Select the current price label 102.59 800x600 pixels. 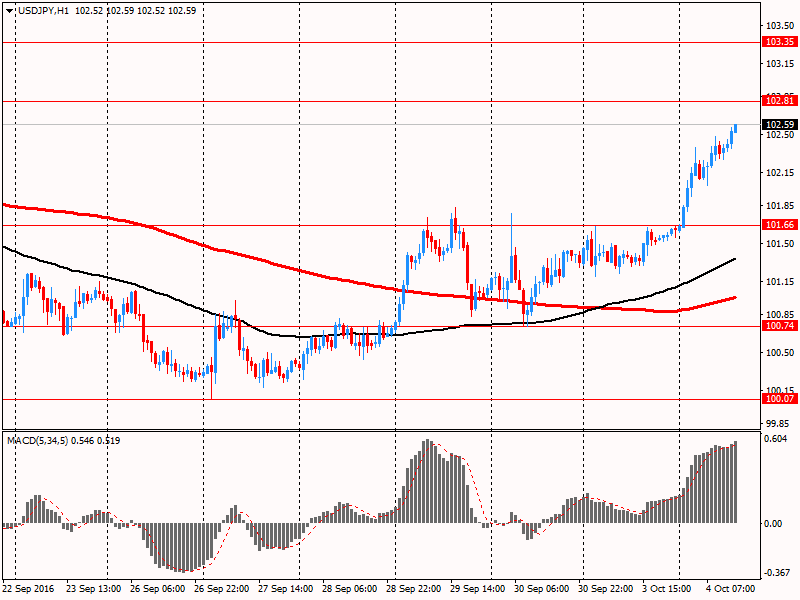[780, 124]
